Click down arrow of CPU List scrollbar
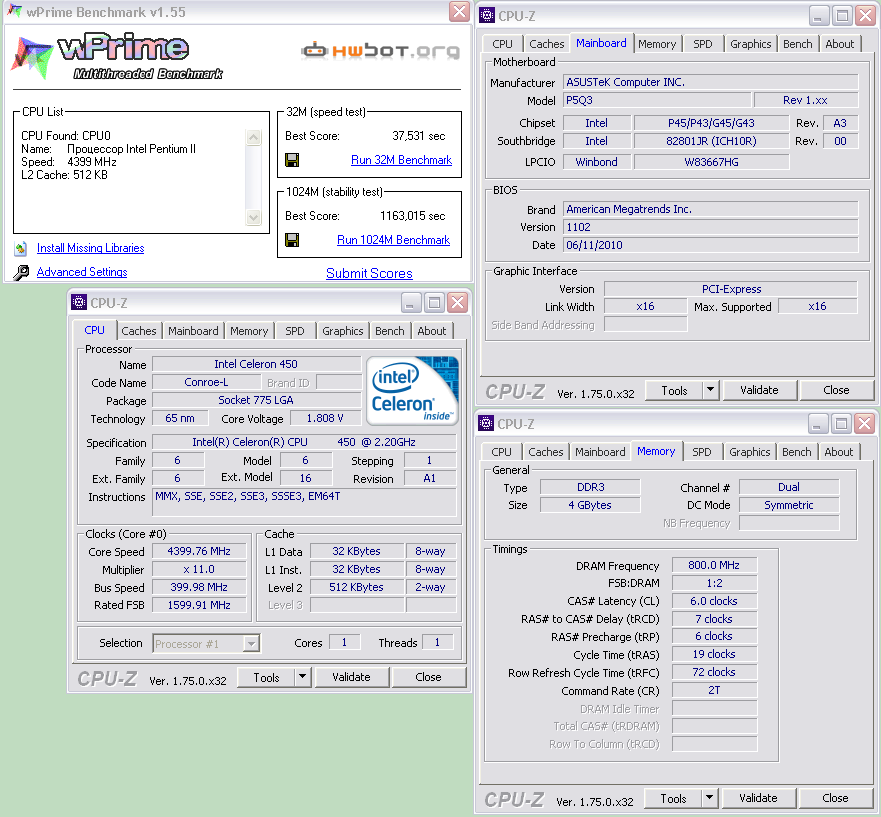The height and width of the screenshot is (817, 881). (x=254, y=217)
